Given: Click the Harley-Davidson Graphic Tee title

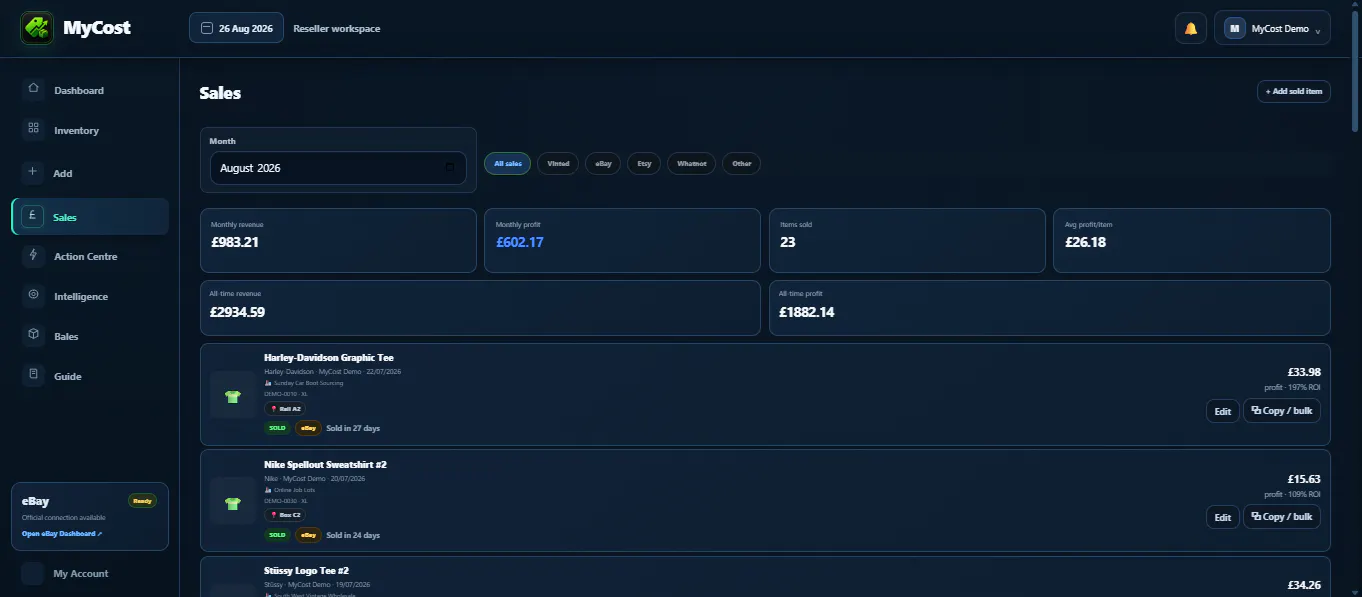Looking at the screenshot, I should pyautogui.click(x=329, y=358).
